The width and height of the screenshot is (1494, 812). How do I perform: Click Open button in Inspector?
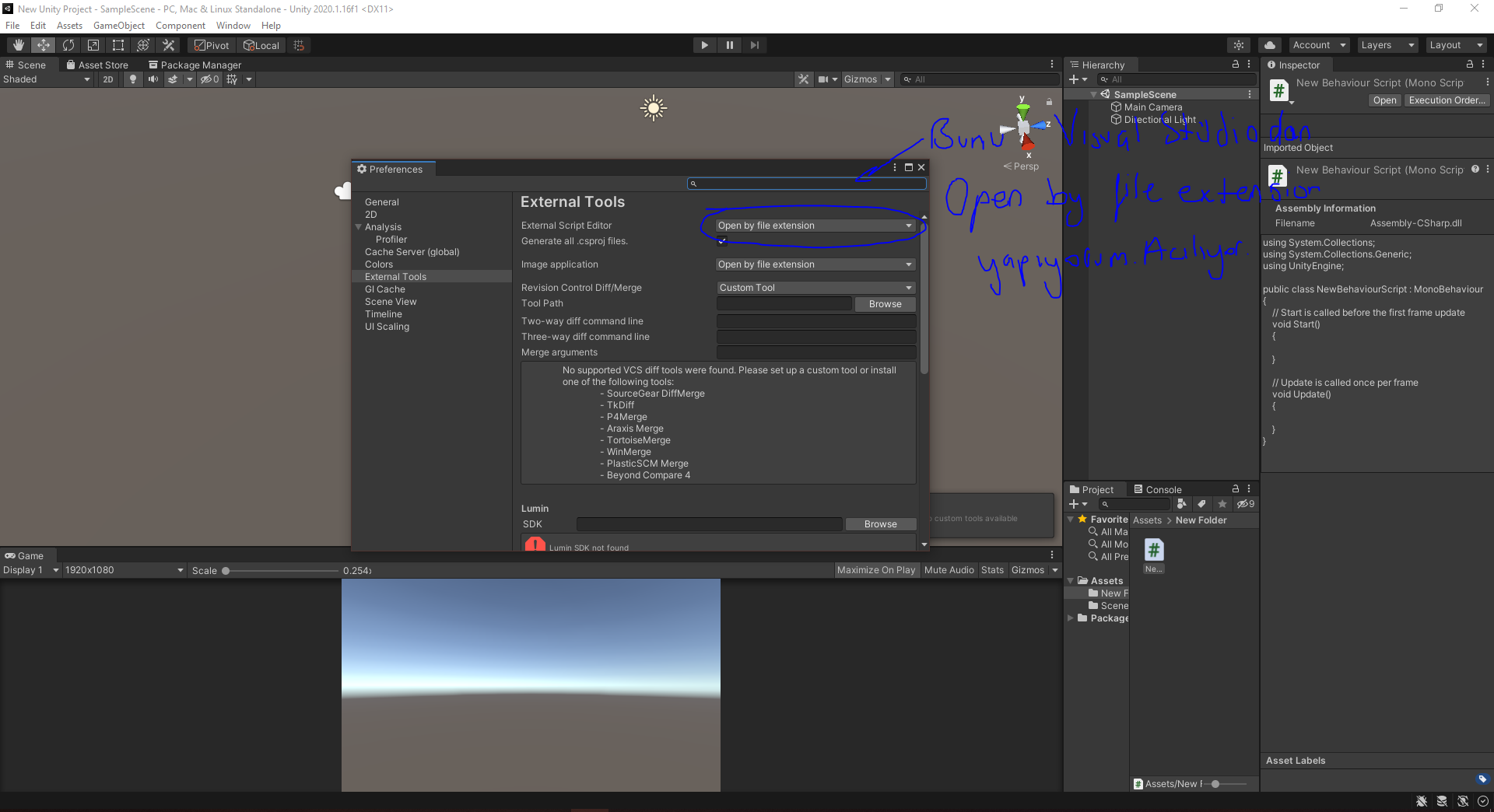click(1384, 100)
